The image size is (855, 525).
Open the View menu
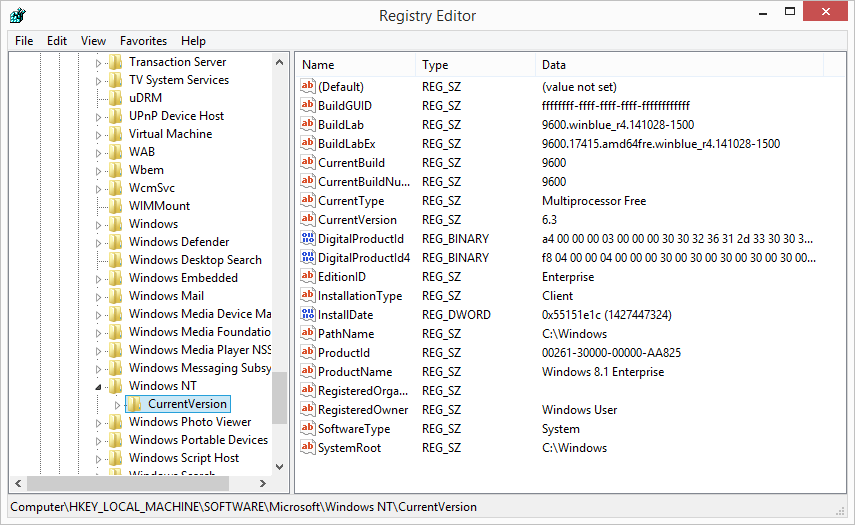[x=93, y=41]
